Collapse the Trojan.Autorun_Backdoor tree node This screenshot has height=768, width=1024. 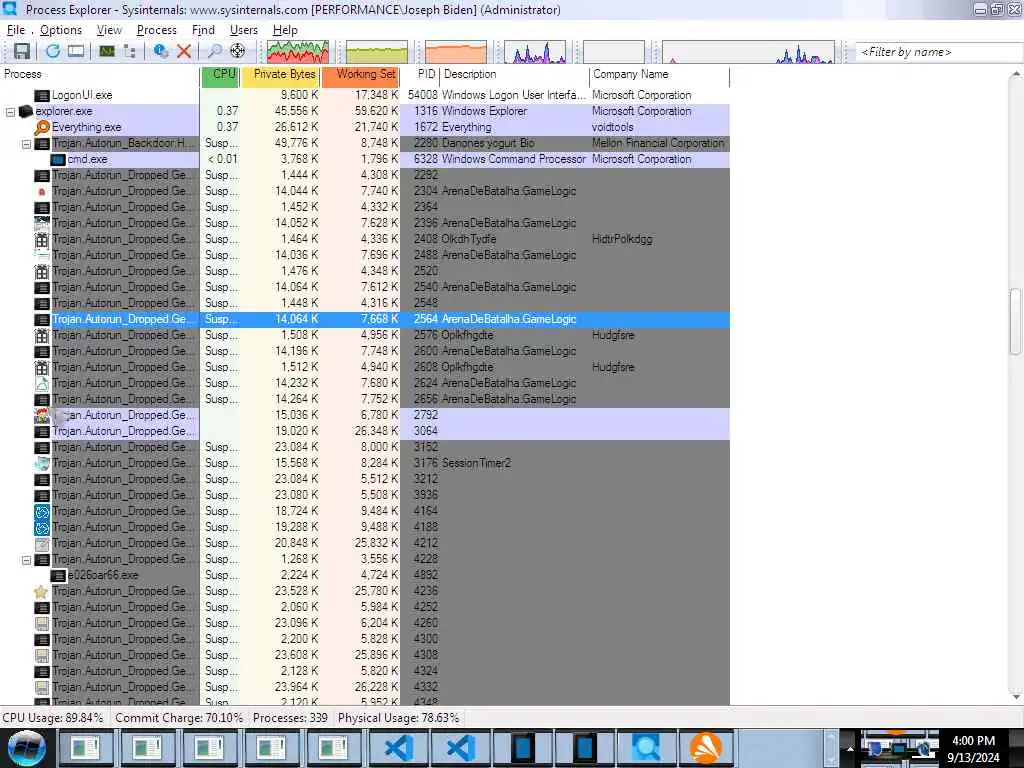[27, 144]
